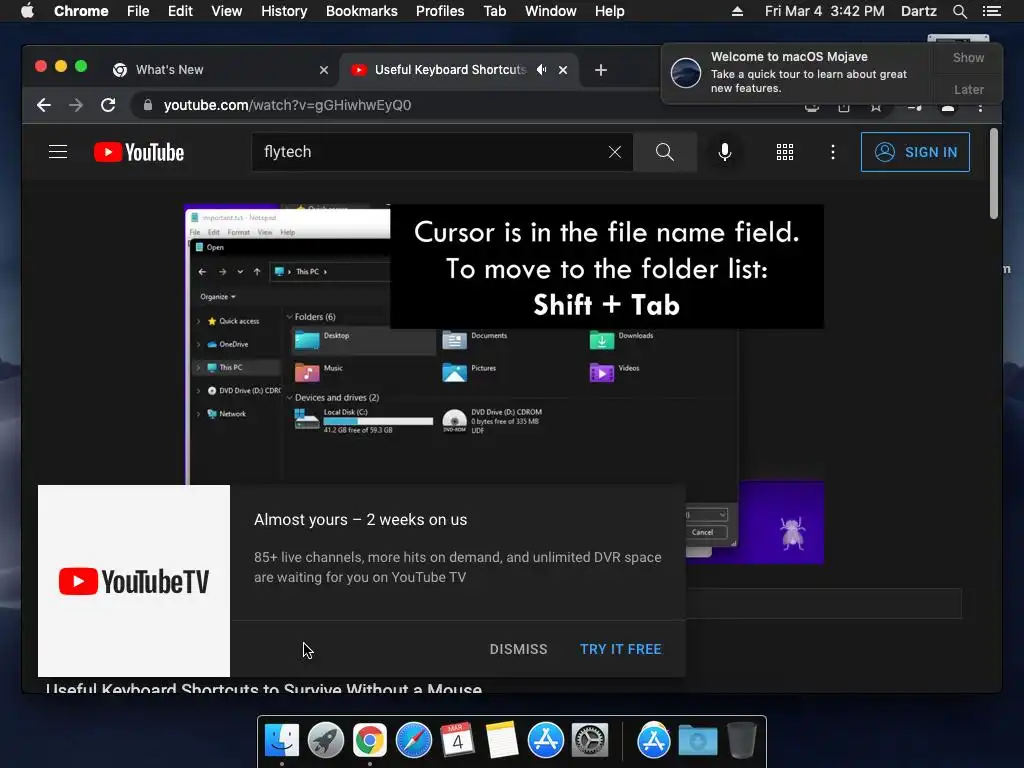Go forward in Chrome

pos(76,105)
